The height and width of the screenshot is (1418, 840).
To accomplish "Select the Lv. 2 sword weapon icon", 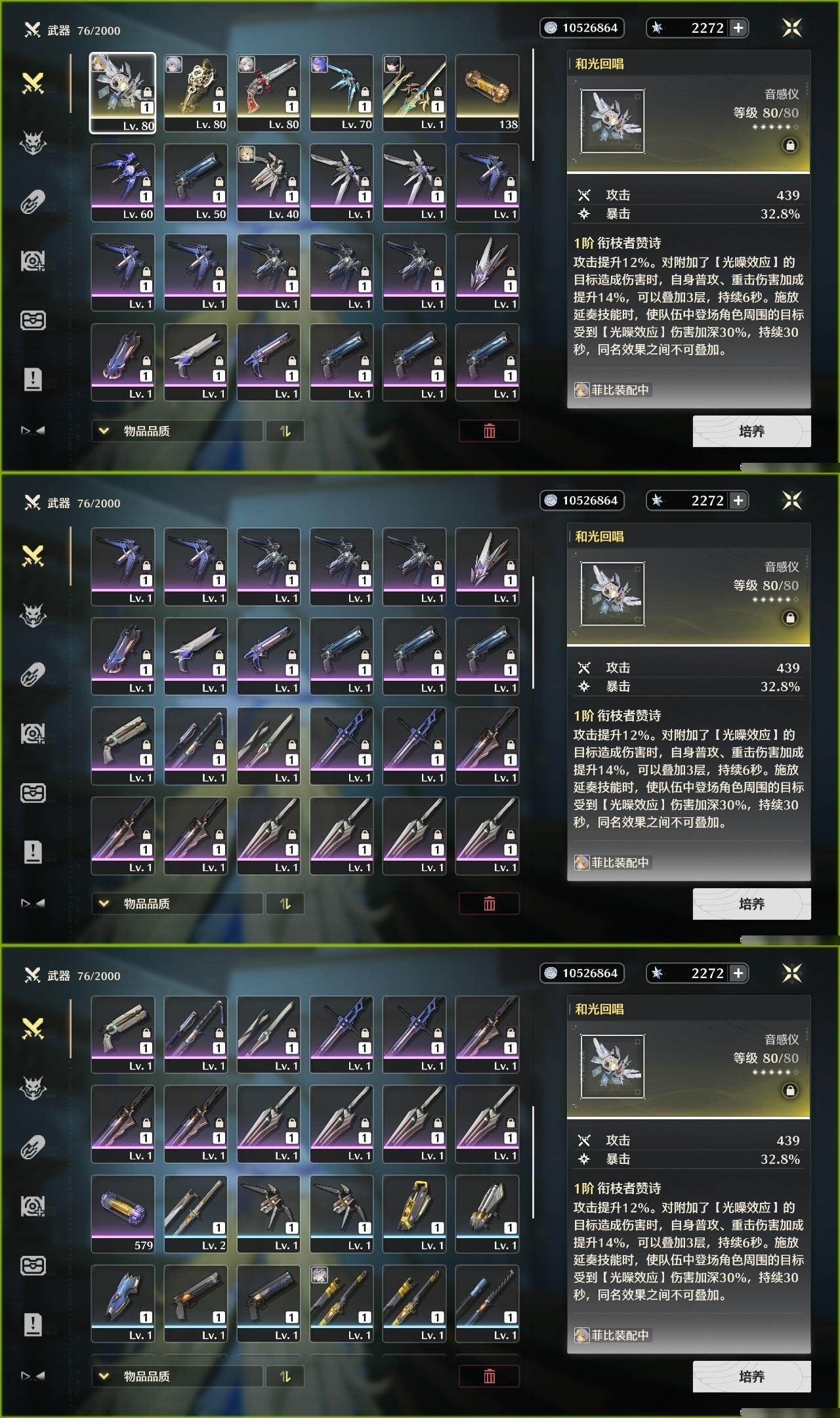I will (x=196, y=1214).
